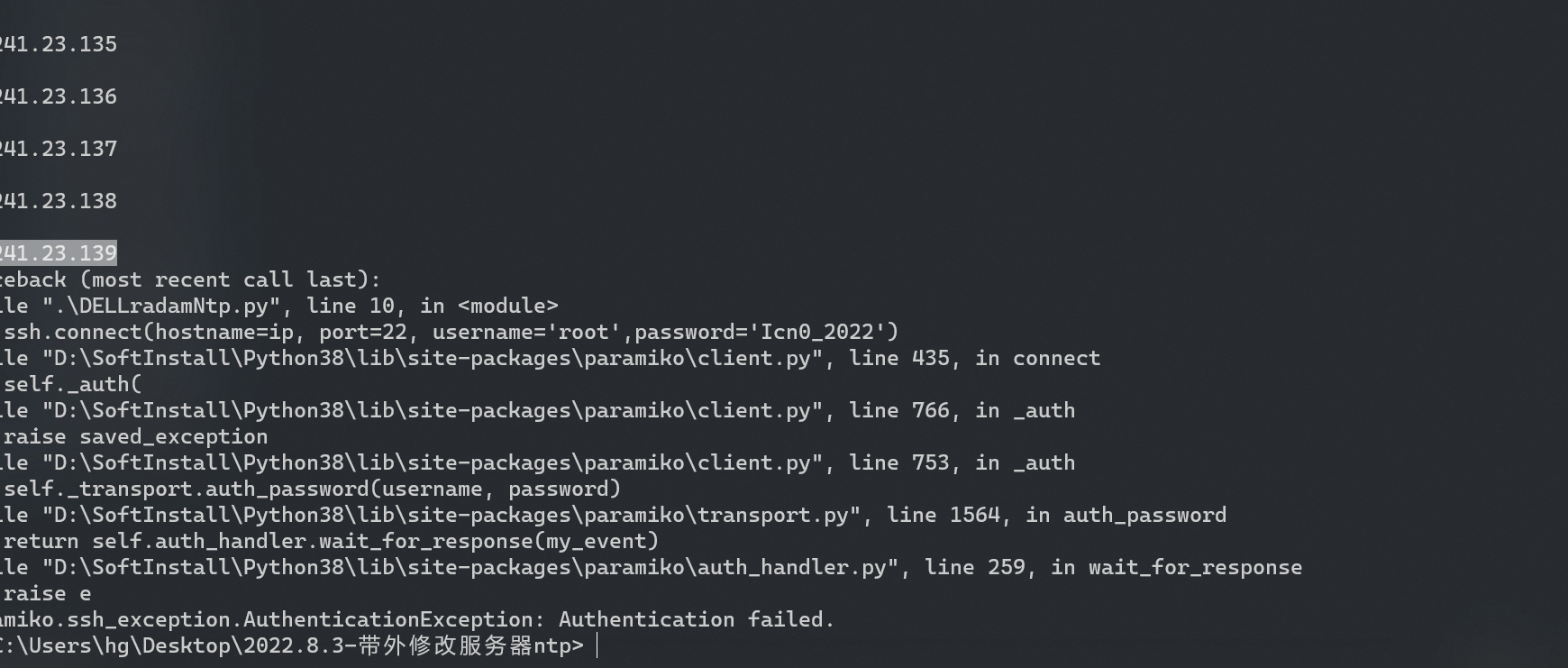Click the command prompt input cursor
Image resolution: width=1568 pixels, height=668 pixels.
597,646
